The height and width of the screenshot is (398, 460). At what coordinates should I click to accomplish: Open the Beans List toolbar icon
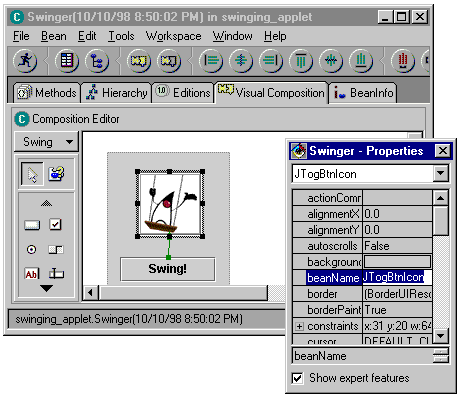(97, 61)
